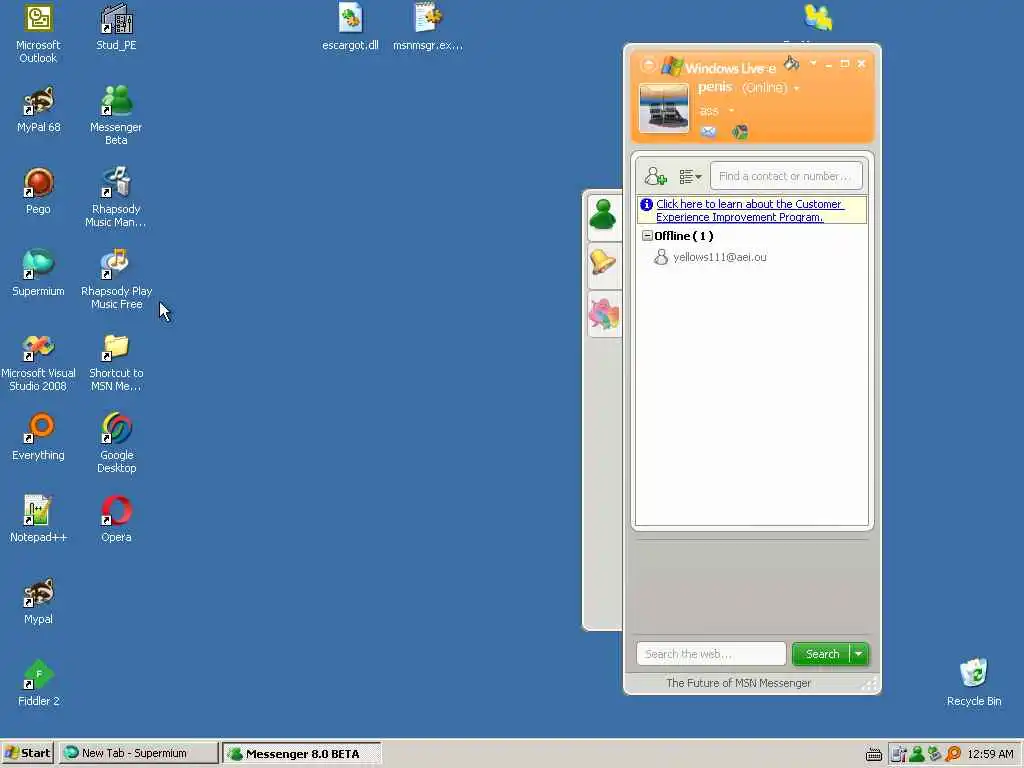This screenshot has width=1024, height=768.
Task: Select the Rhapsody Play Music Free shortcut
Action: point(116,280)
